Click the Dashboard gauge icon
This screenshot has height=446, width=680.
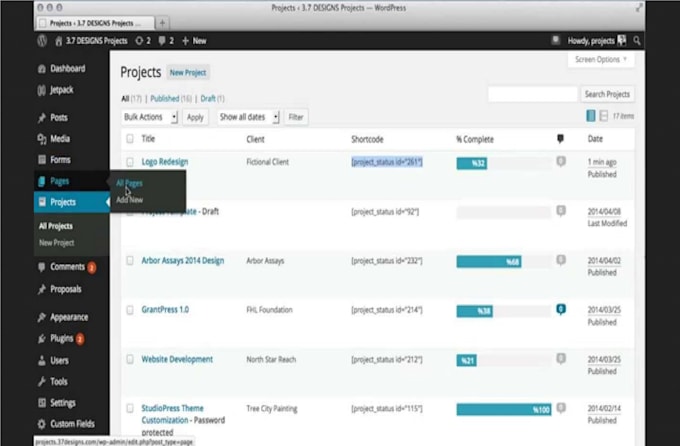point(42,69)
